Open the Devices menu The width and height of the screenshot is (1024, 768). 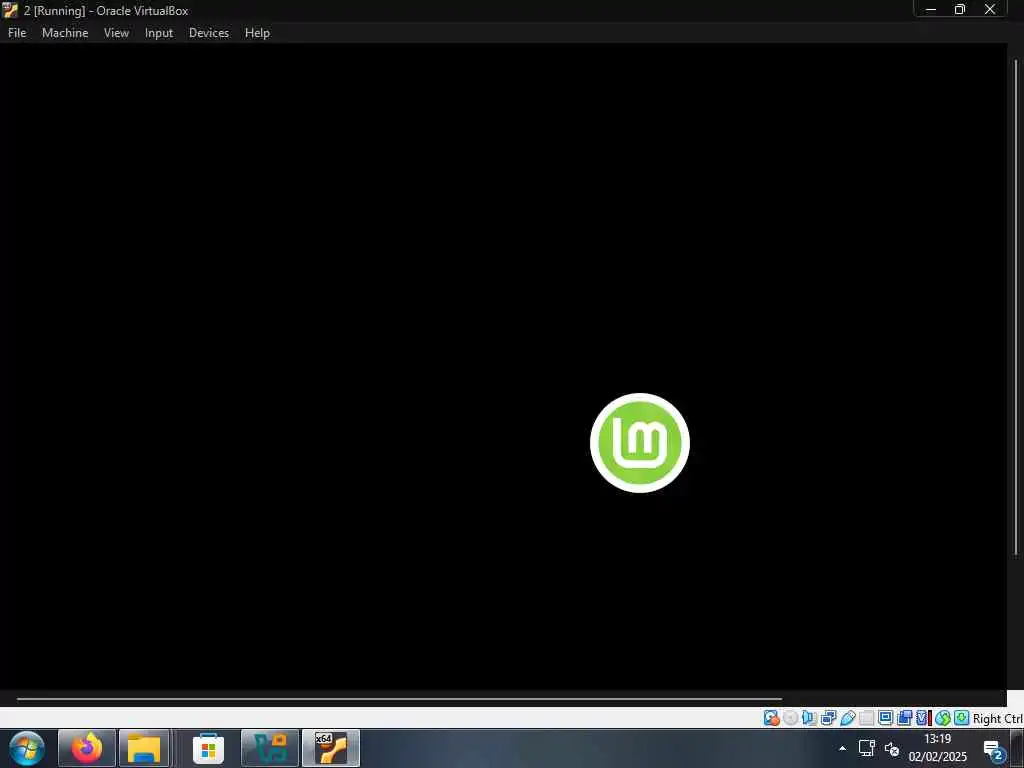[209, 33]
